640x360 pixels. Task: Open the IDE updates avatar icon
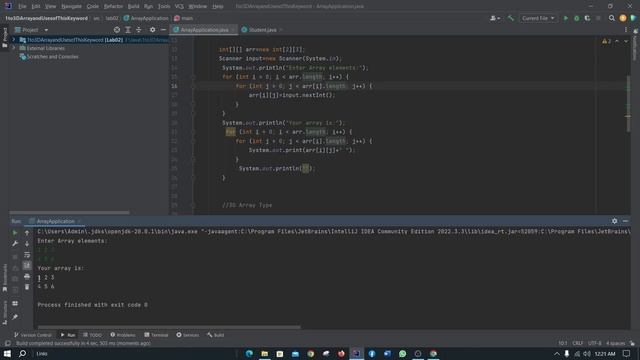tap(622, 18)
